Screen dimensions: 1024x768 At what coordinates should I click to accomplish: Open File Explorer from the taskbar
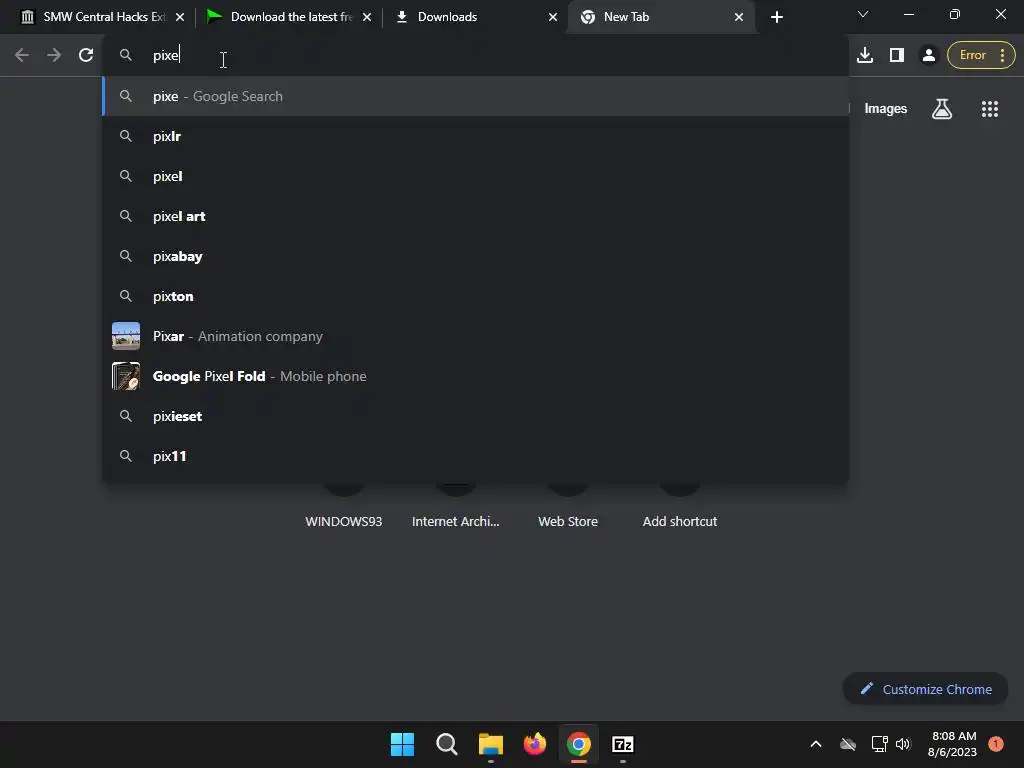coord(490,744)
